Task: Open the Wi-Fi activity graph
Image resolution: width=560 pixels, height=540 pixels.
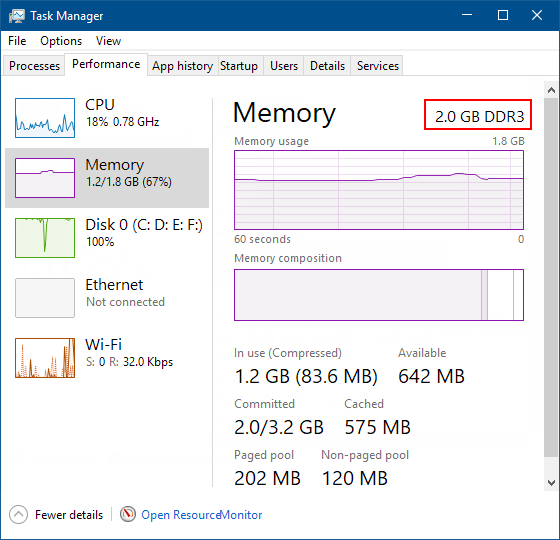Action: (x=45, y=358)
